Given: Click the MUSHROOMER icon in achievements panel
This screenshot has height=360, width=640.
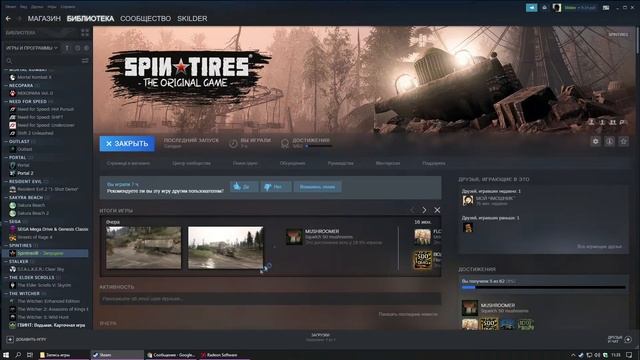Looking at the screenshot, I should (470, 308).
